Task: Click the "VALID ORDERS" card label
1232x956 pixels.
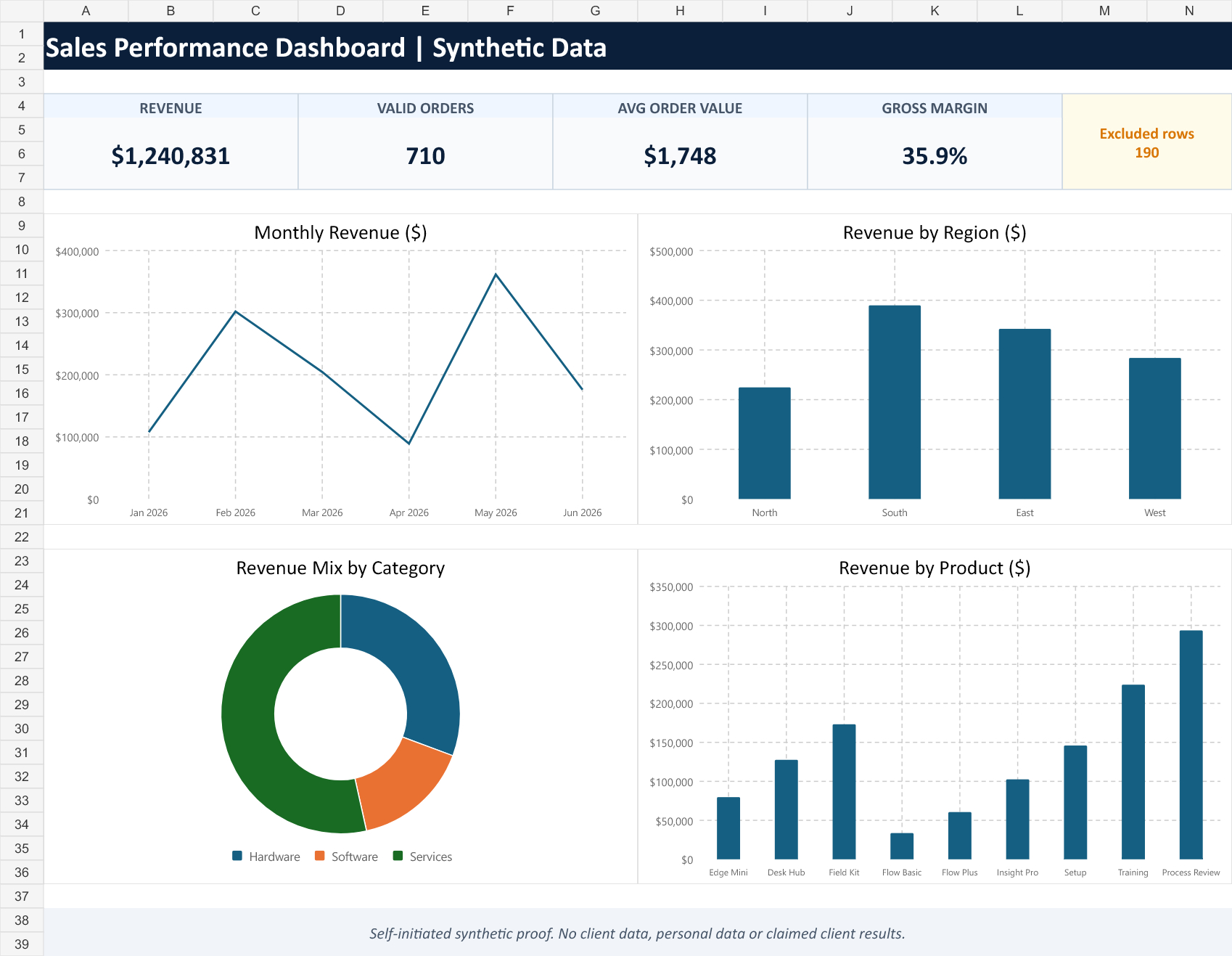Action: click(425, 108)
